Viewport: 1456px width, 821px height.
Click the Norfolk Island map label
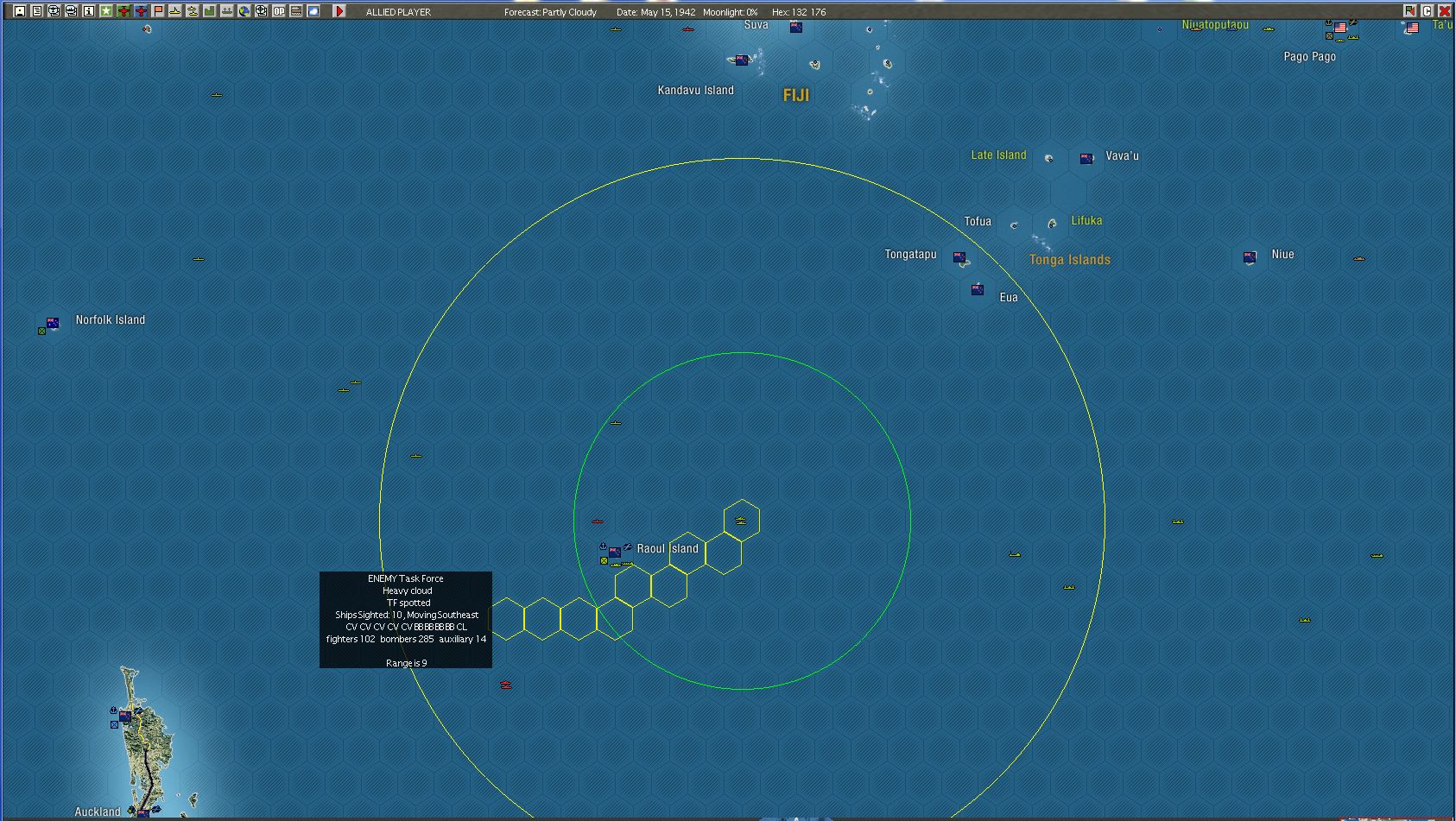(111, 320)
